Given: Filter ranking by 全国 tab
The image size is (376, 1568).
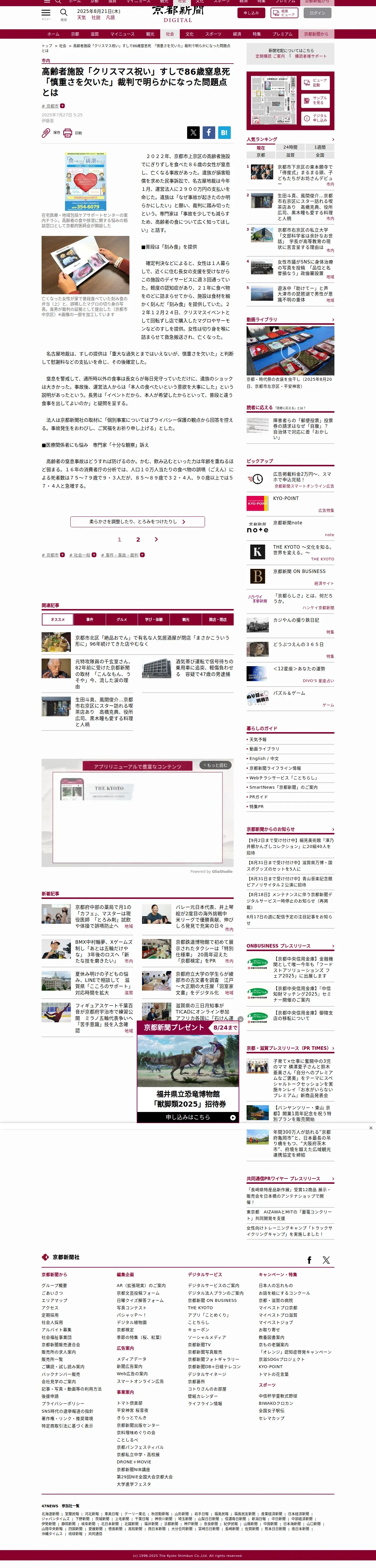Looking at the screenshot, I should pos(320,155).
